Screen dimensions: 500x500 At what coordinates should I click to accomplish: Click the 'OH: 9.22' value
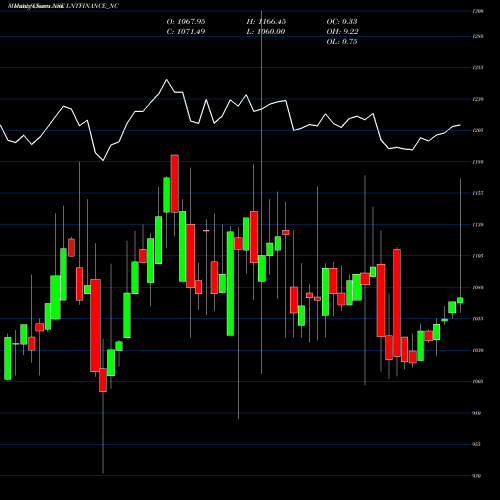[343, 32]
